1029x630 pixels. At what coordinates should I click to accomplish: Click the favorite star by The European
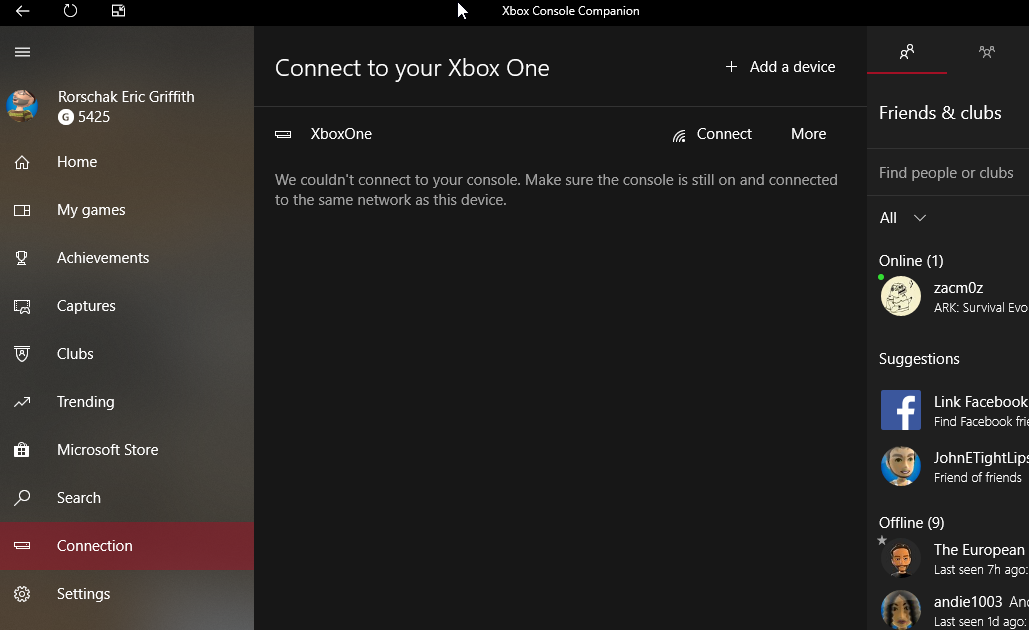882,540
